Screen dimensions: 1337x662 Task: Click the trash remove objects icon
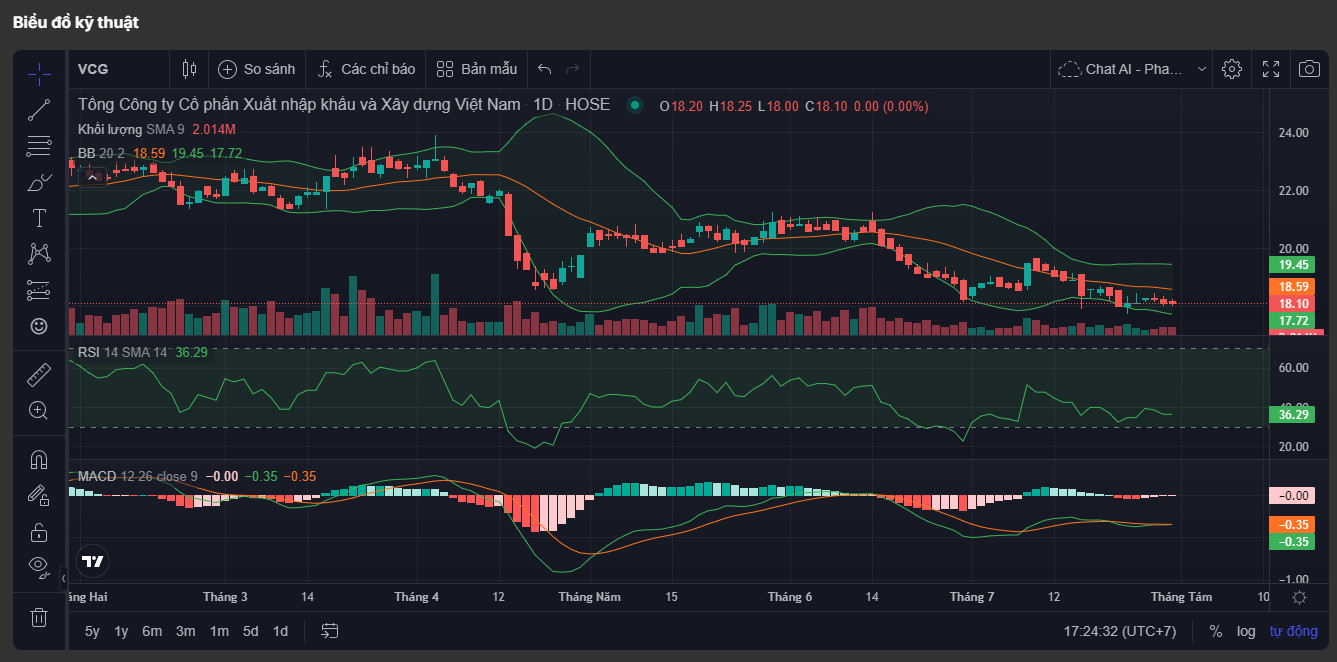(x=39, y=617)
